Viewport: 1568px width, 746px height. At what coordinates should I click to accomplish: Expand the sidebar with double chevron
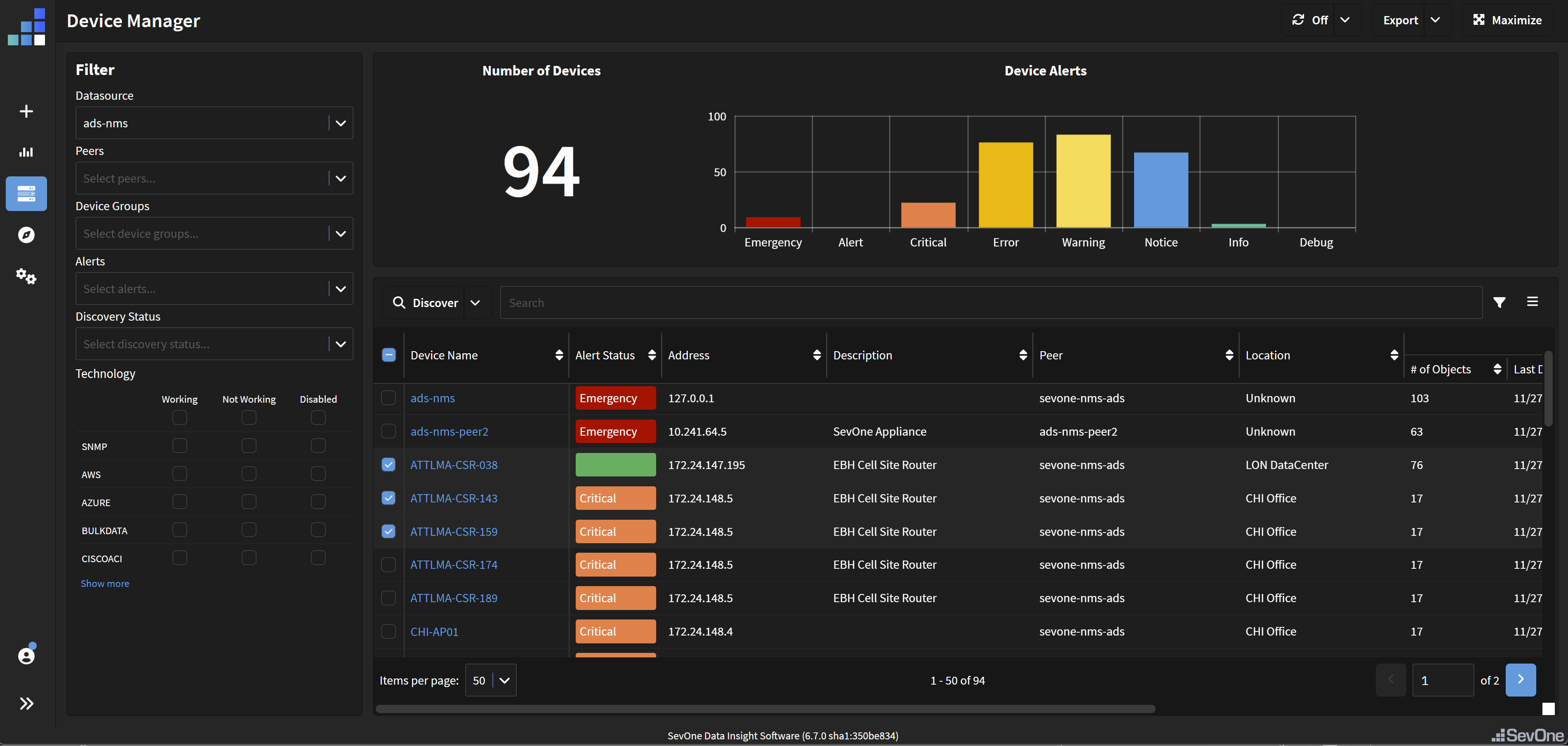26,704
